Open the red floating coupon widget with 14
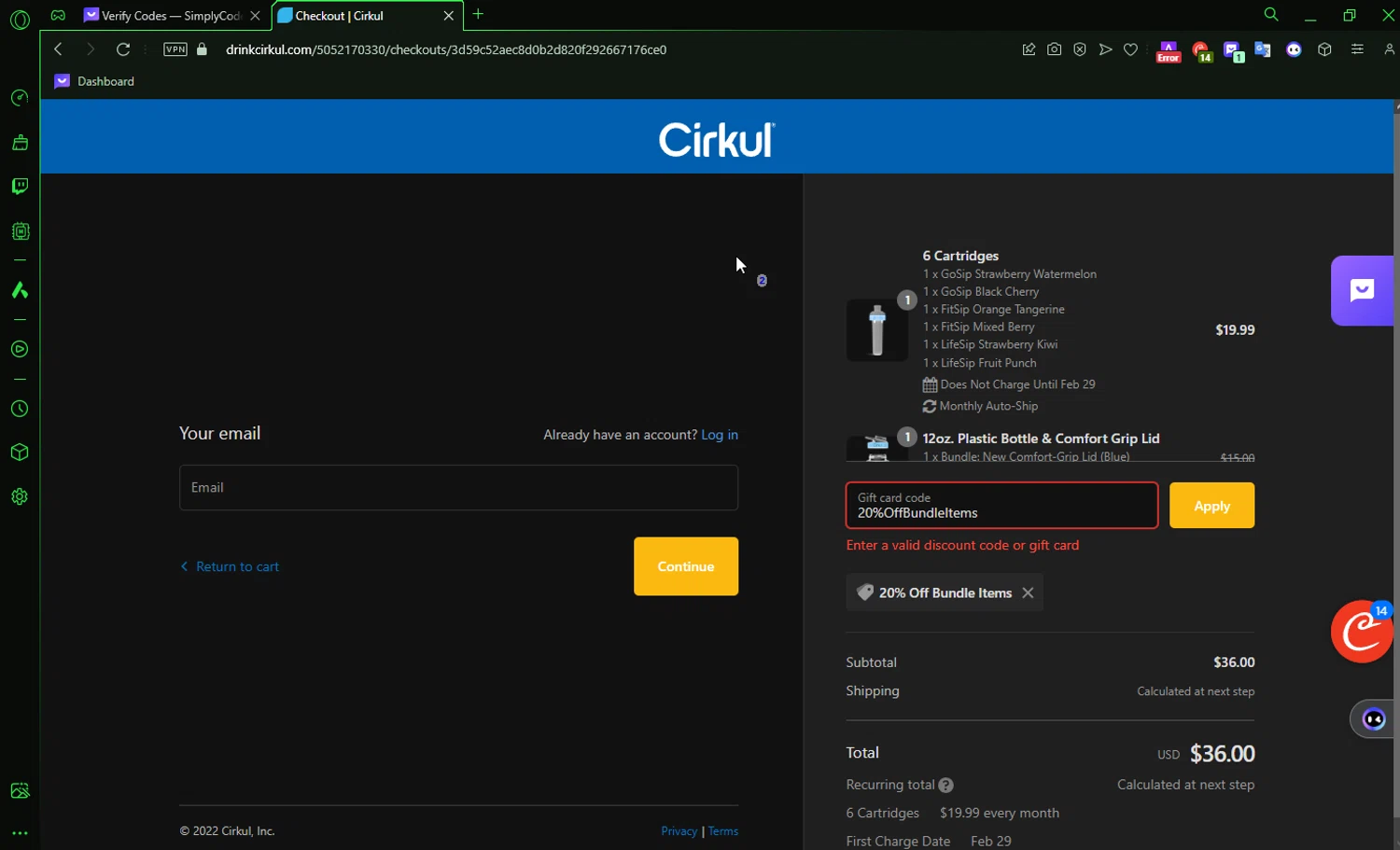The width and height of the screenshot is (1400, 850). click(1362, 632)
